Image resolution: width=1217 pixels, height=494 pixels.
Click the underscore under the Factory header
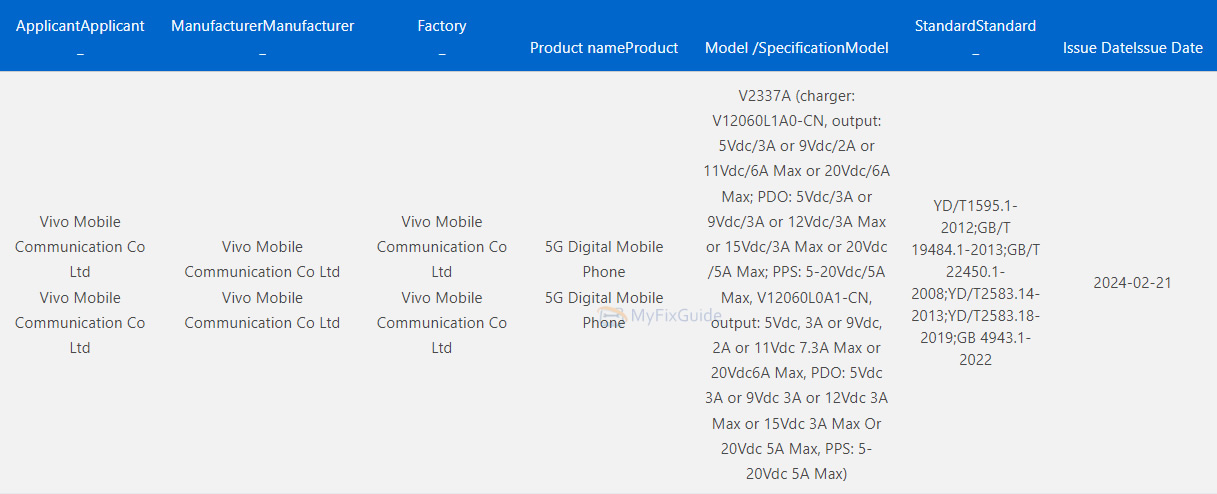pyautogui.click(x=441, y=51)
